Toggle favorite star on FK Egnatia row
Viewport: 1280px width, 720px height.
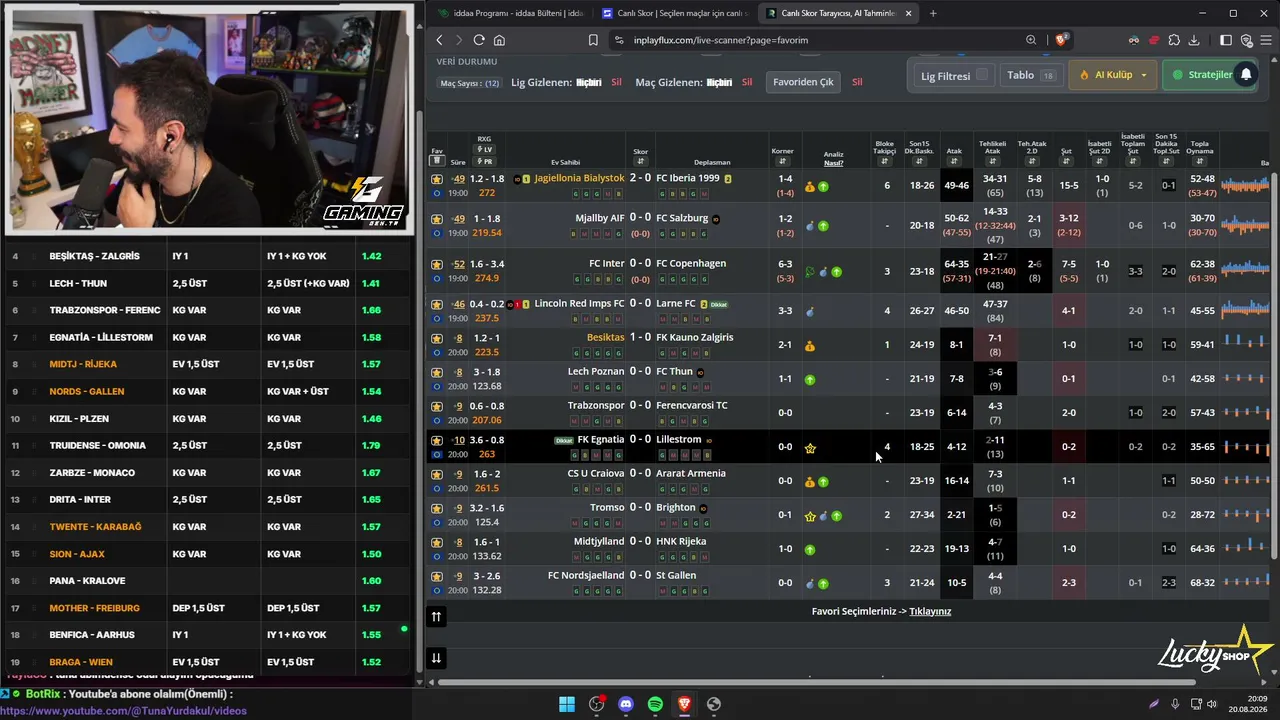437,440
